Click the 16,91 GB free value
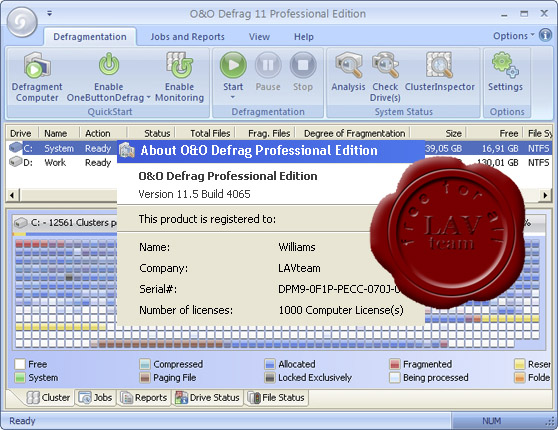Screen dimensions: 558x430 tap(500, 148)
